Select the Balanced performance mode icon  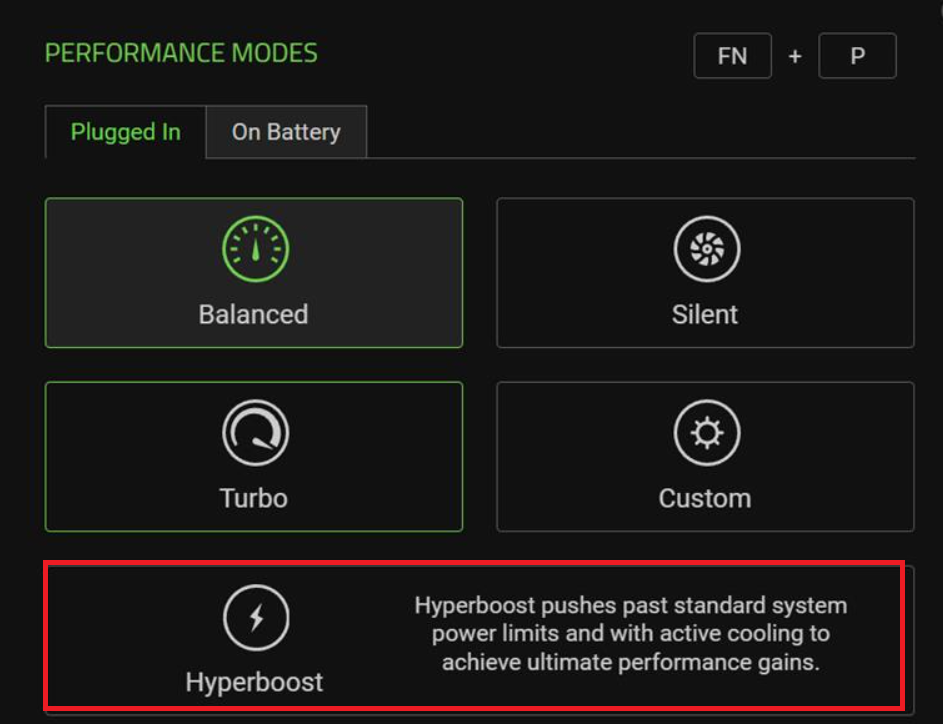point(254,248)
